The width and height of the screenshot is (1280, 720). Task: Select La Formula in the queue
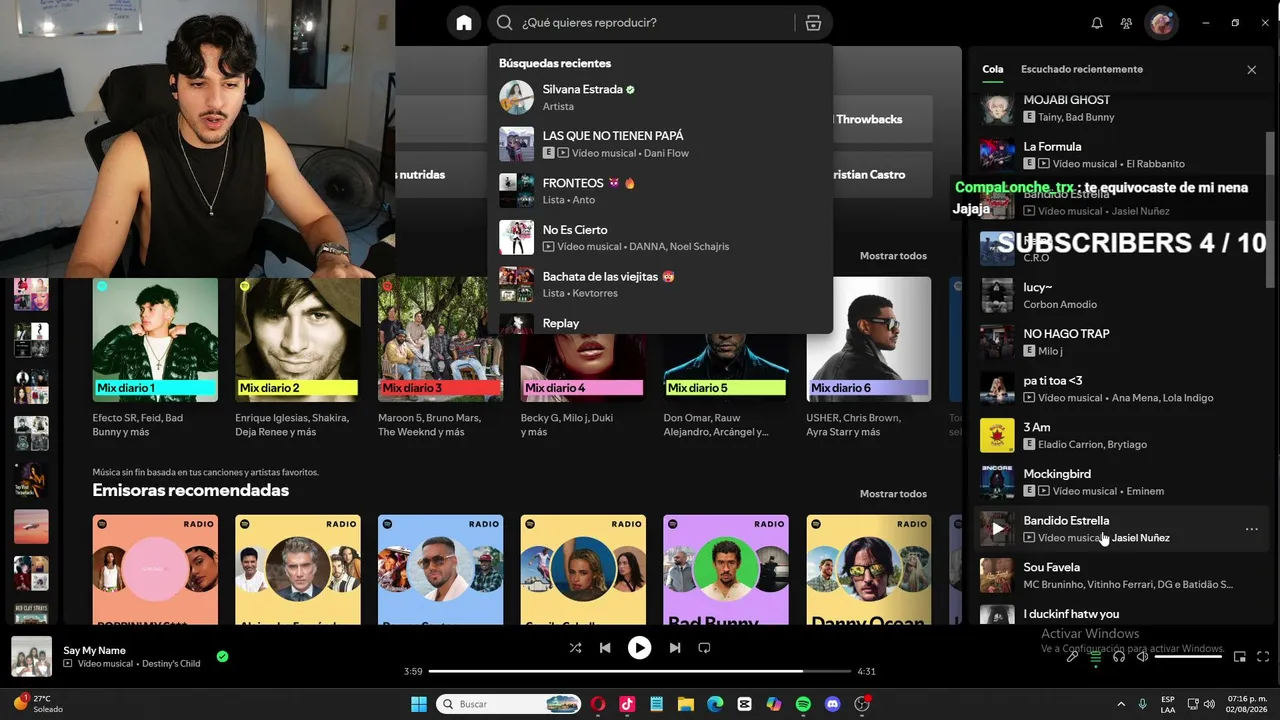tap(1120, 155)
